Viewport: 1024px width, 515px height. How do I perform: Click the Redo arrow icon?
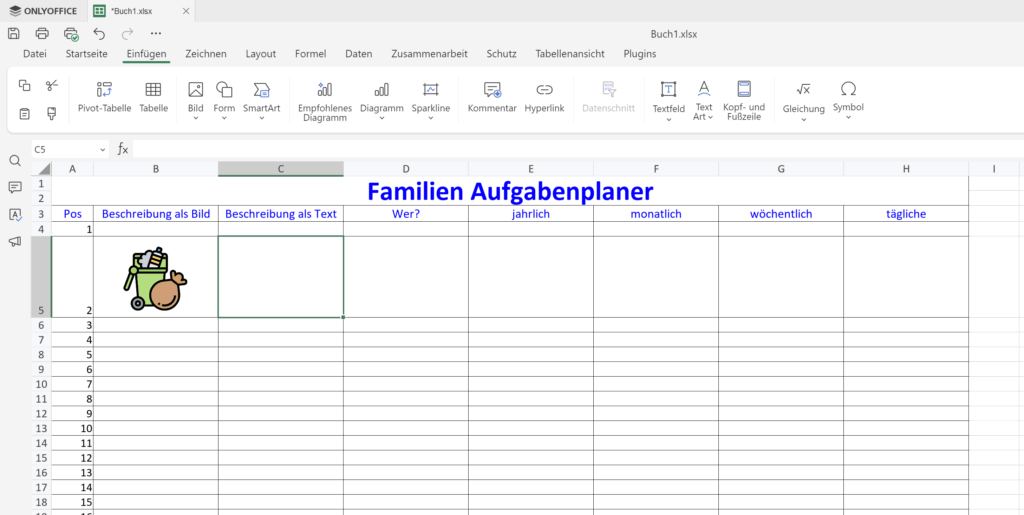pyautogui.click(x=127, y=33)
